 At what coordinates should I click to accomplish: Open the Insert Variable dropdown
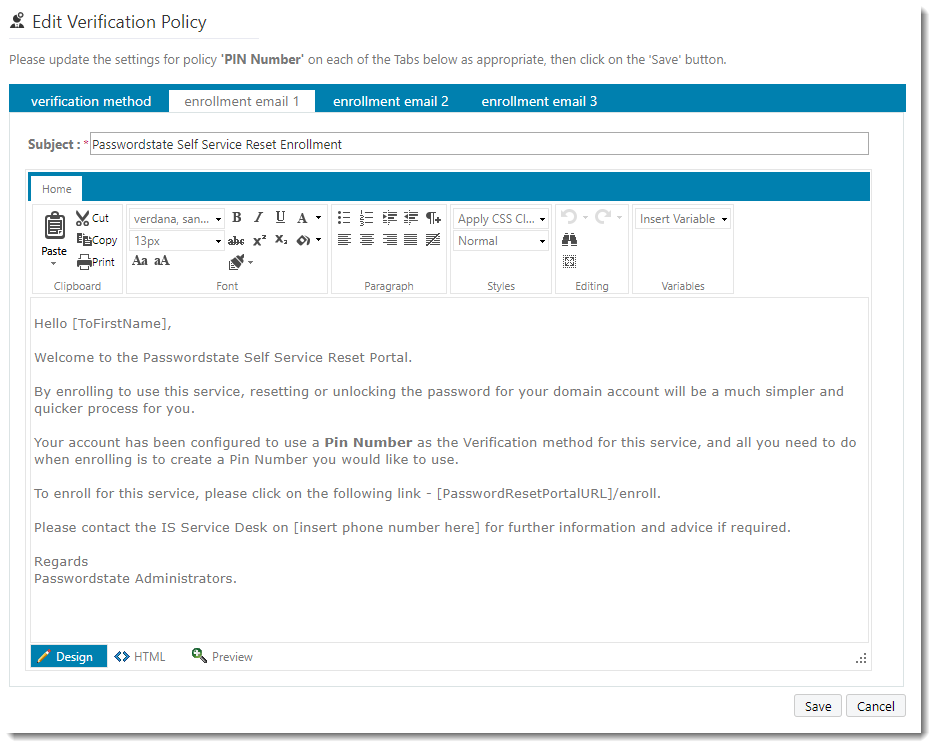click(x=683, y=219)
